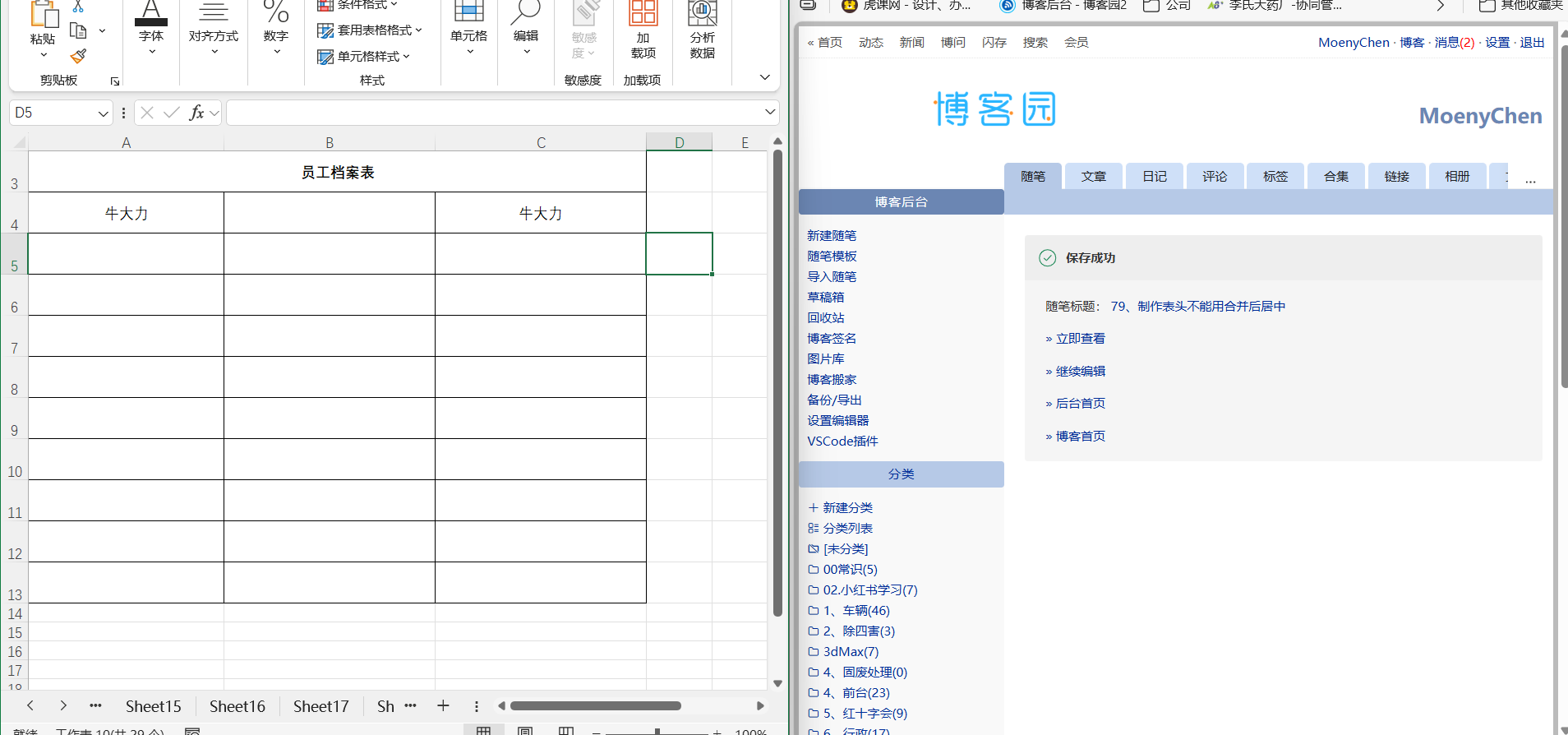The image size is (1568, 735).
Task: Click the Add-ins (加载项) icon
Action: (x=643, y=12)
